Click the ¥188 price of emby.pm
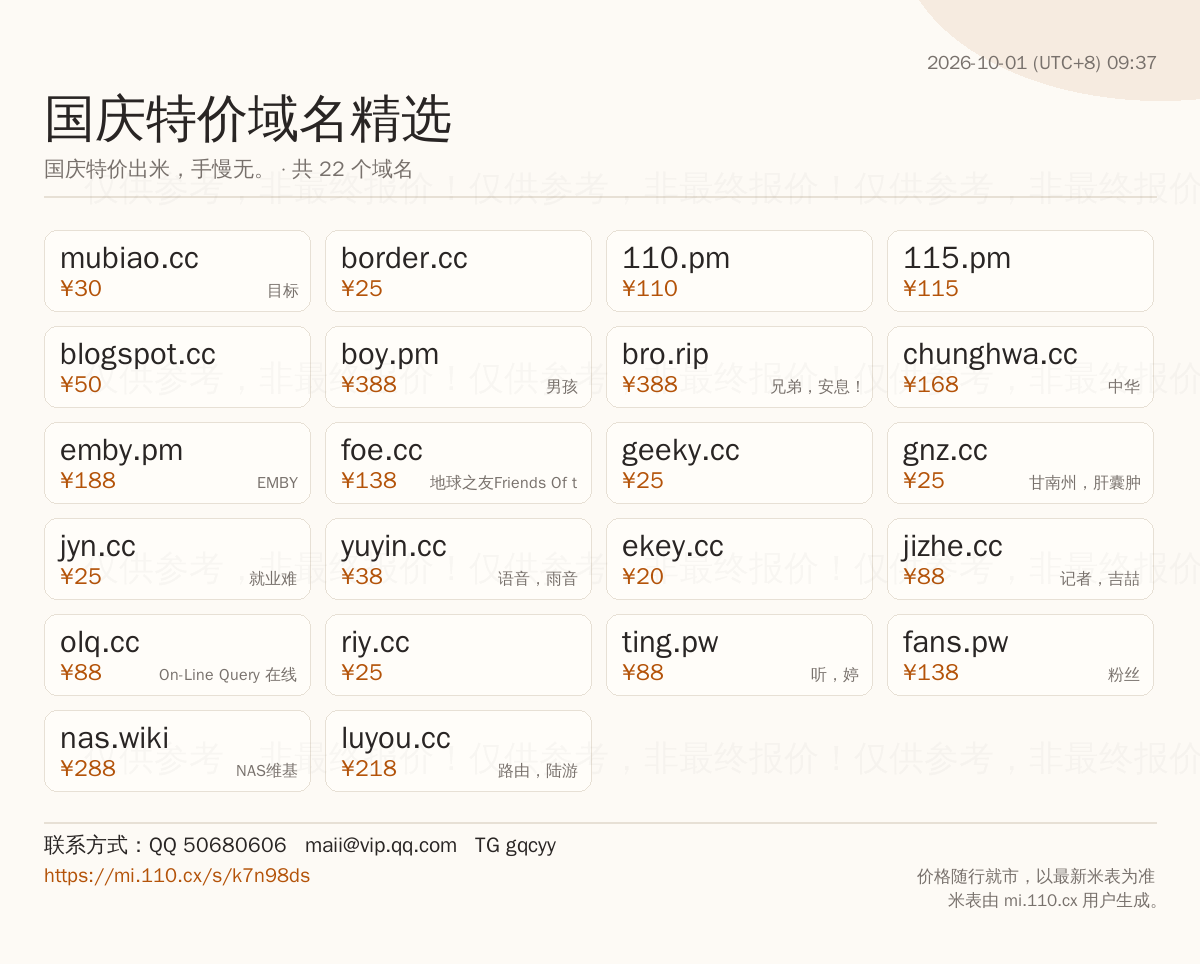The width and height of the screenshot is (1200, 964). coord(88,480)
